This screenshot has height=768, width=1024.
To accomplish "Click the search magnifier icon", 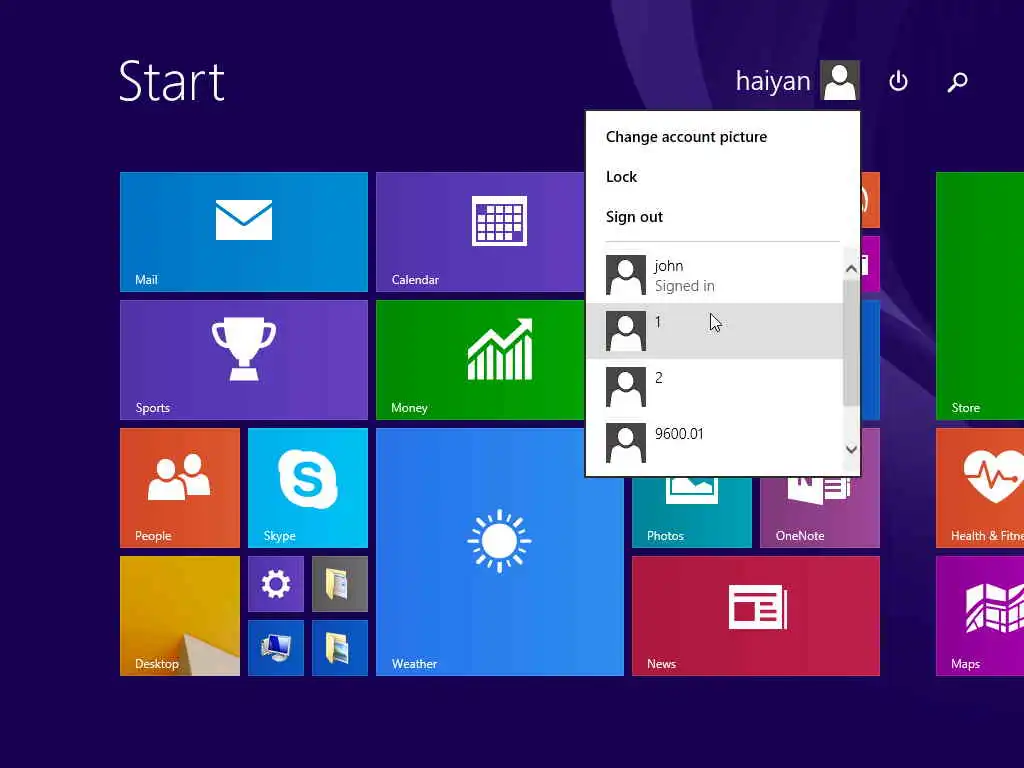I will point(957,82).
